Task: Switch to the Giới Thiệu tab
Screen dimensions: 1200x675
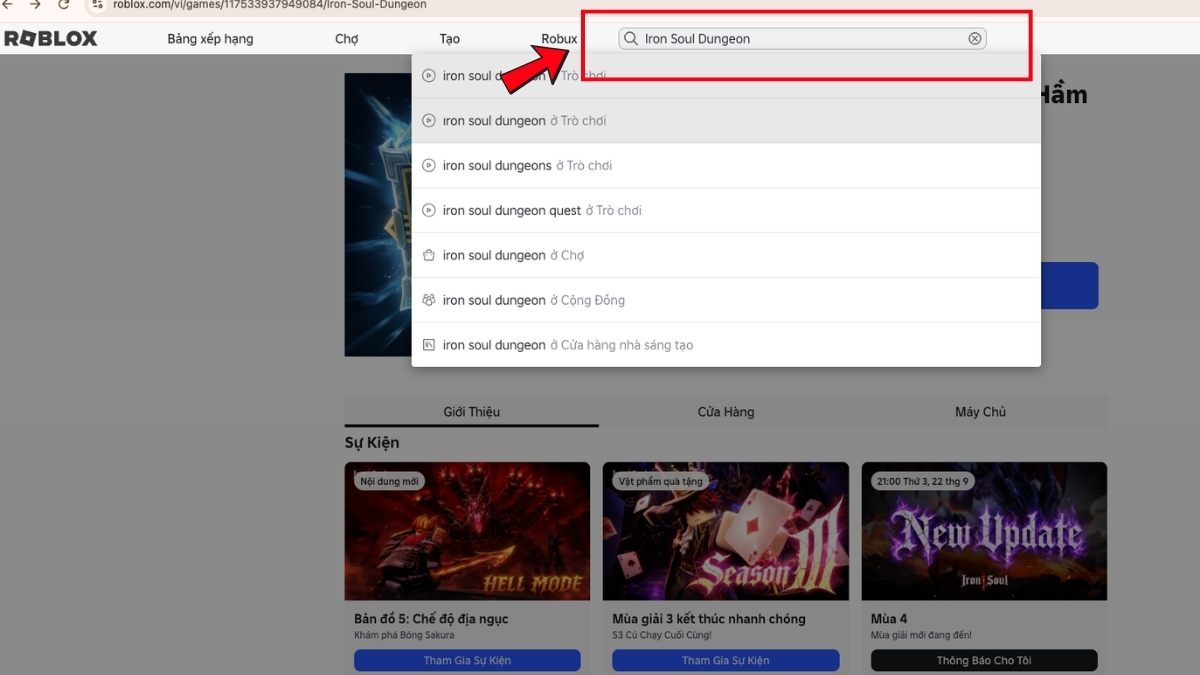Action: point(472,412)
